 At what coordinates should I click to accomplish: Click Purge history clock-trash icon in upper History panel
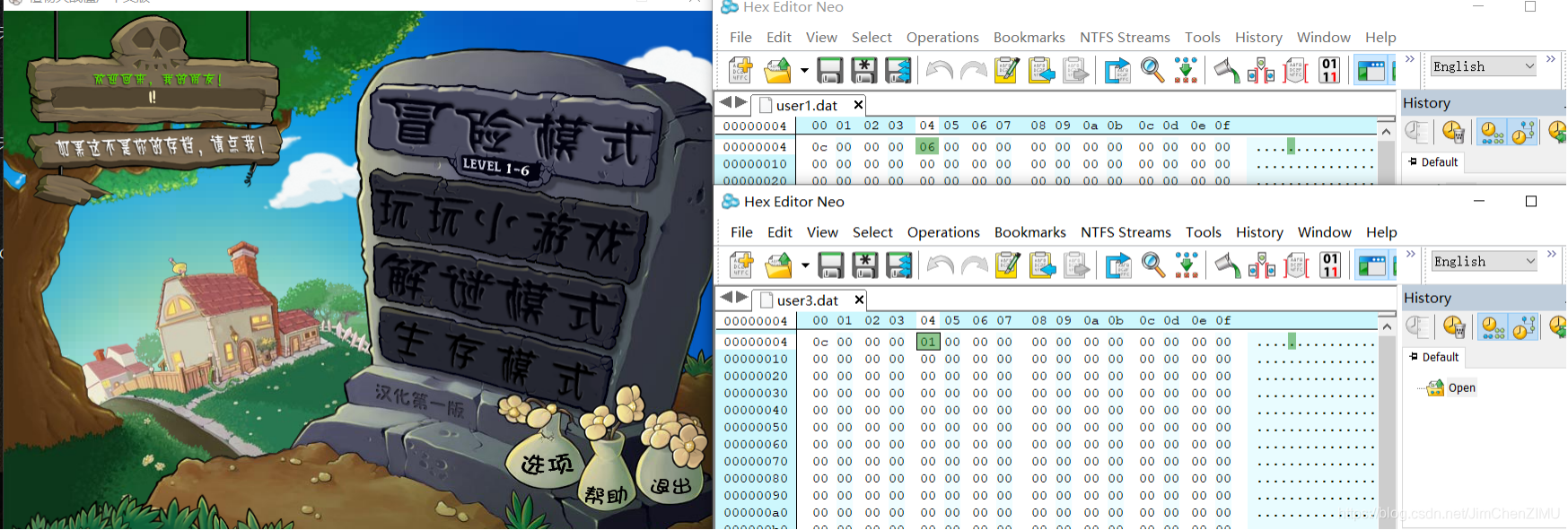click(1453, 133)
